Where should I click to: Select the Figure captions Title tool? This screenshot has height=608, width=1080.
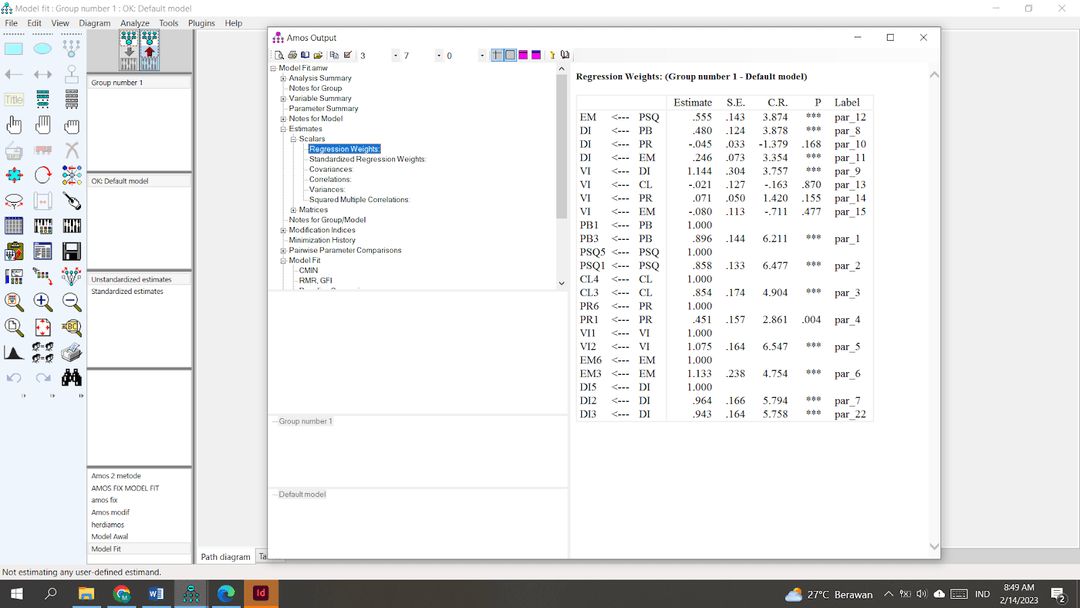click(x=14, y=100)
